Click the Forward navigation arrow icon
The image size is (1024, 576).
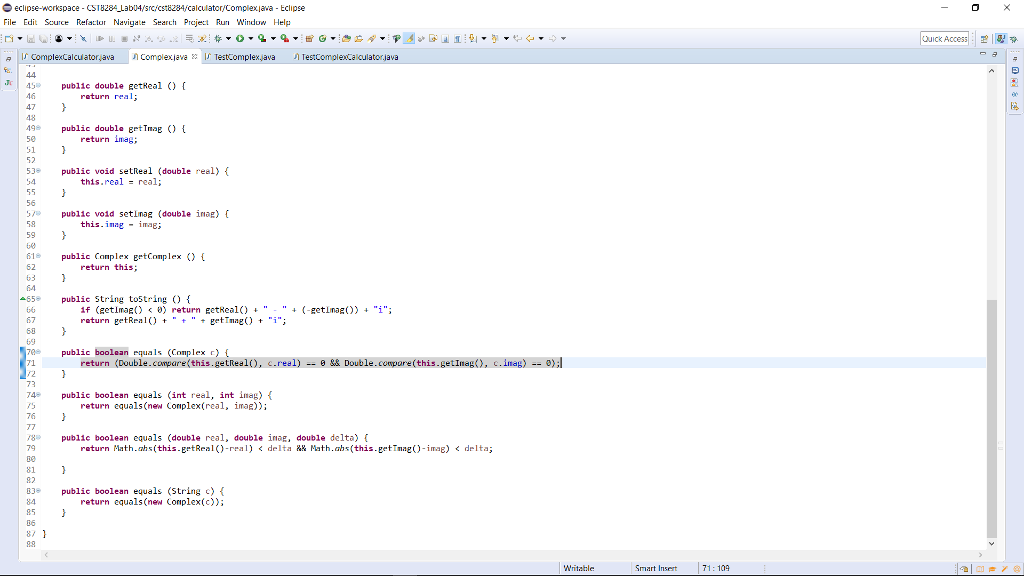click(x=552, y=39)
